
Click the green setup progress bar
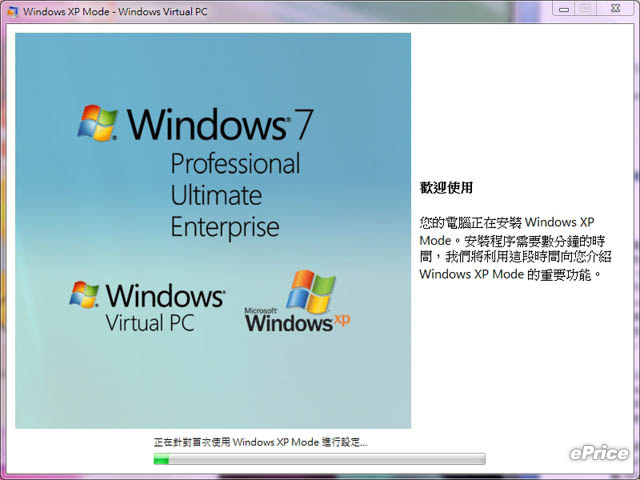coord(319,459)
